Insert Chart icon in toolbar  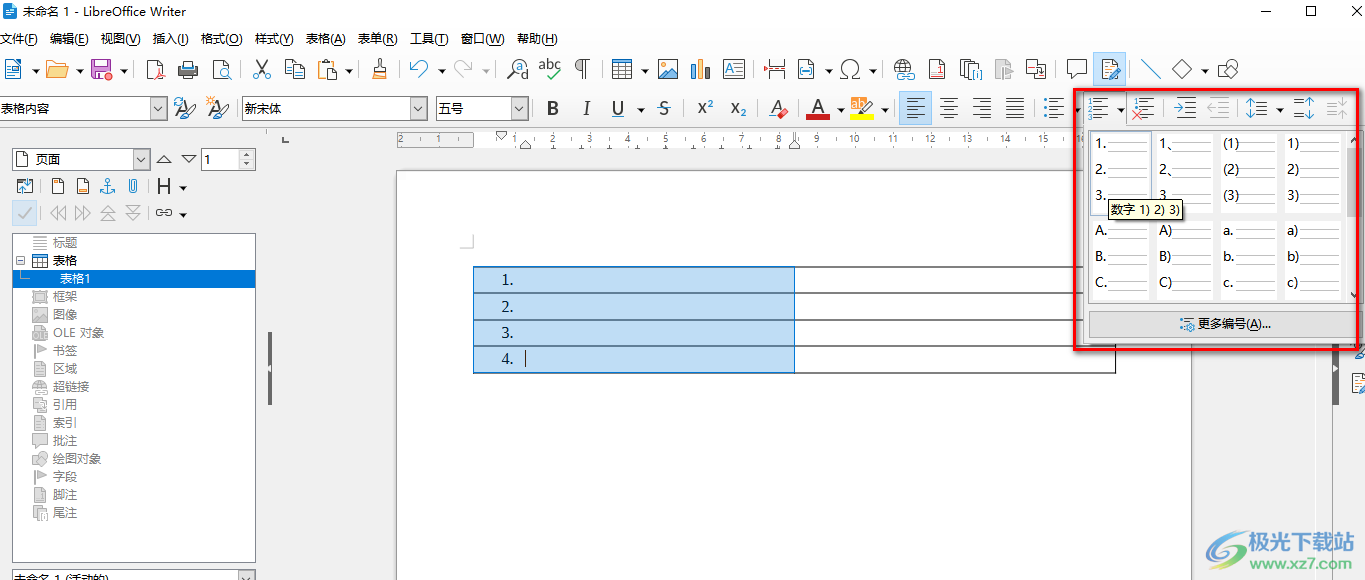pos(700,69)
